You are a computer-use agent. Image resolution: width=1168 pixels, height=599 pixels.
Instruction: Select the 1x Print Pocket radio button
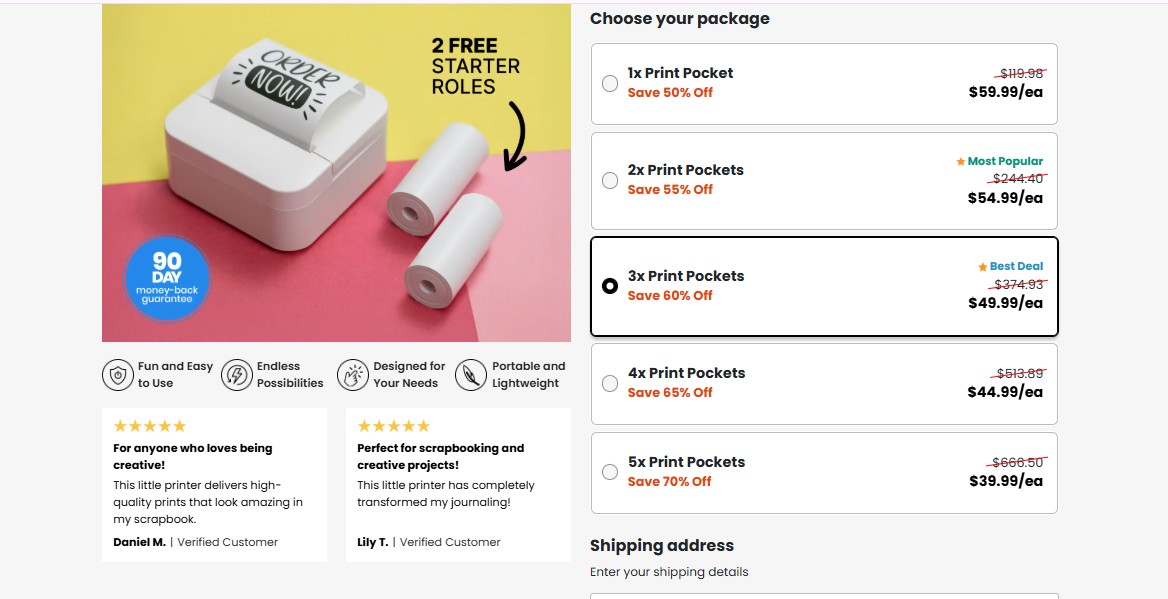[610, 84]
